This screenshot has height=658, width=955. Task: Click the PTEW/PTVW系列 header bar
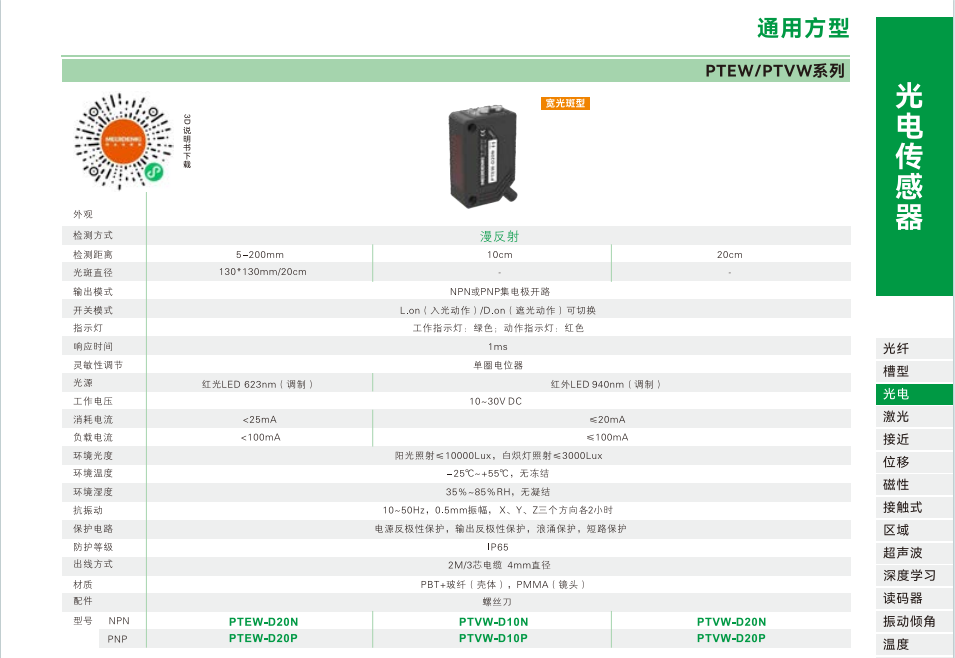coord(456,71)
